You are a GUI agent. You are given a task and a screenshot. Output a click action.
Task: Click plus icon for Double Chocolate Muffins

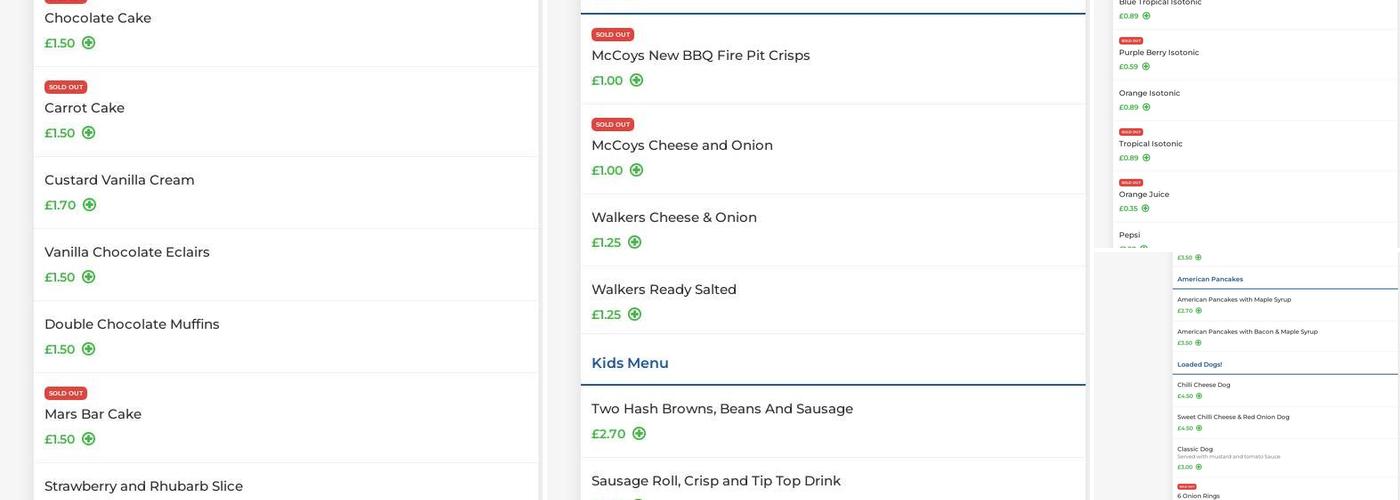click(88, 349)
